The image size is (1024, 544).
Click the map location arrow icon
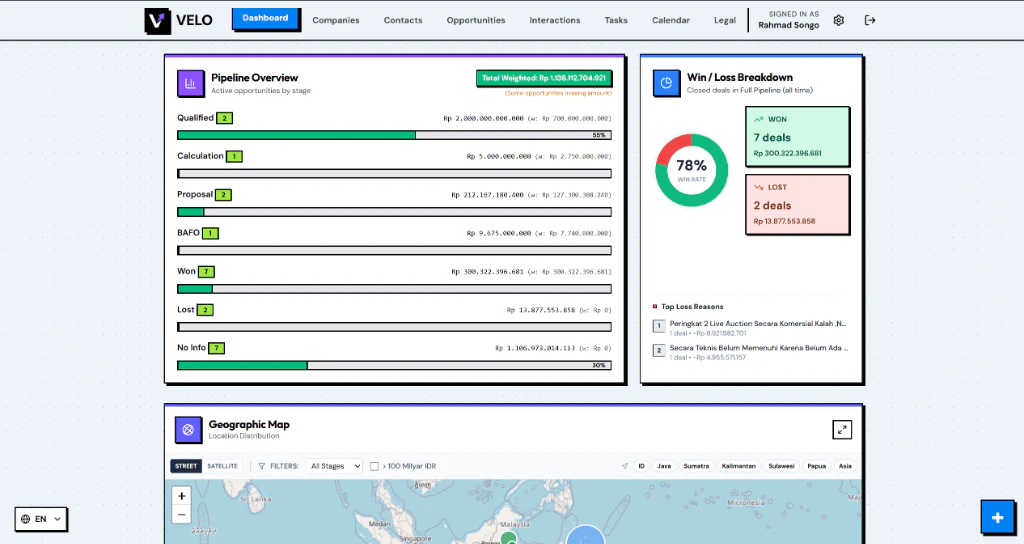(x=624, y=466)
